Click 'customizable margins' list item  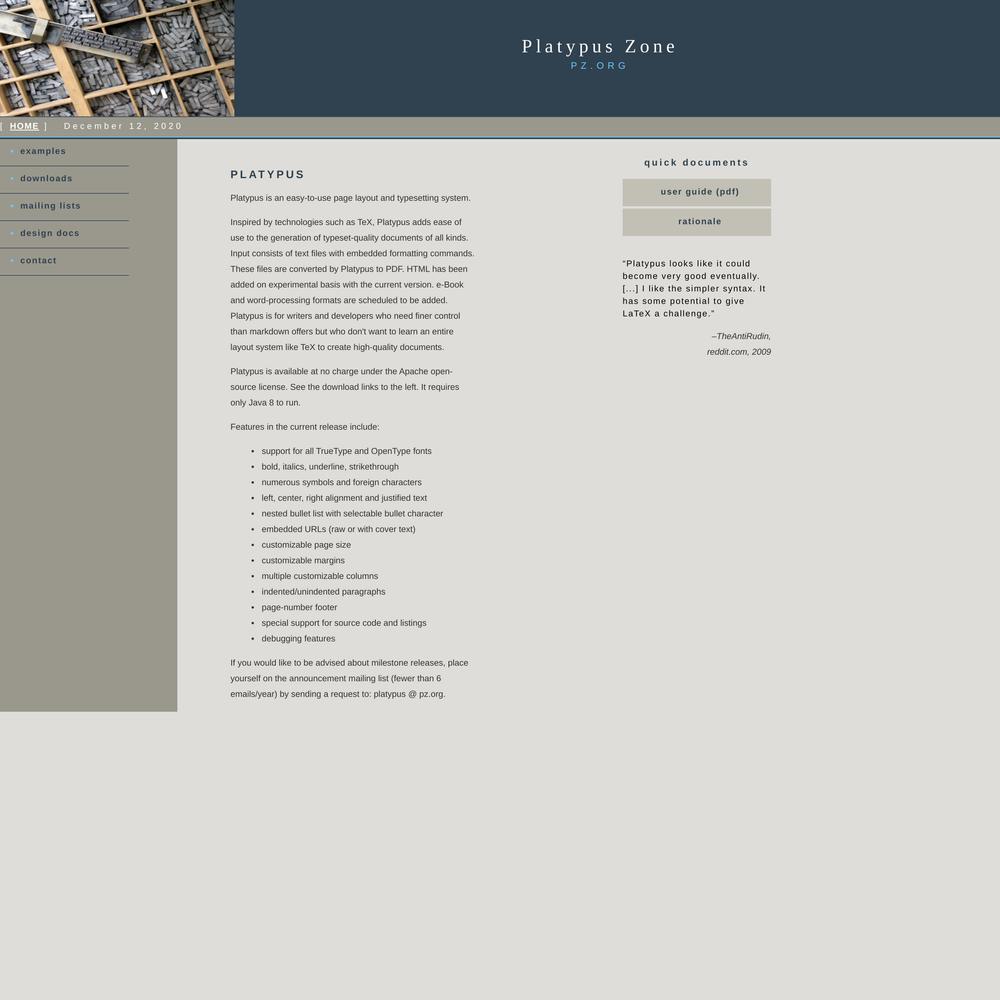(x=303, y=561)
